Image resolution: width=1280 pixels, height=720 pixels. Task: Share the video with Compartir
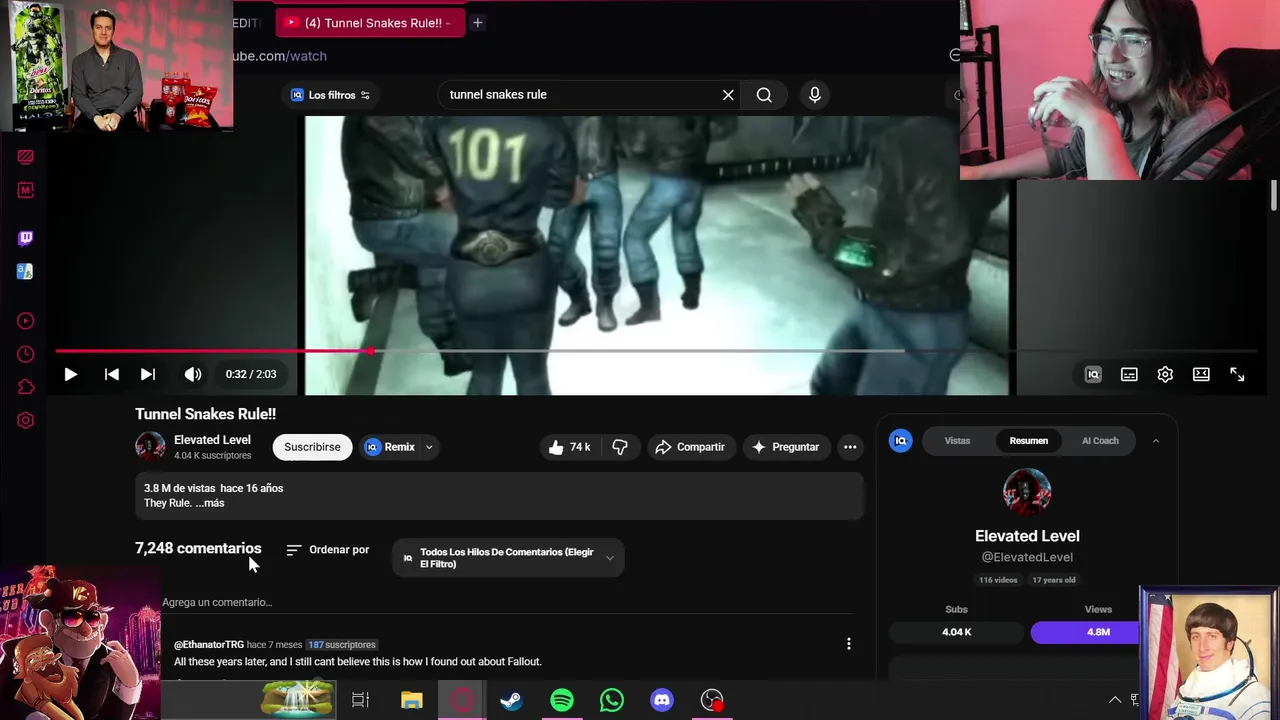[x=690, y=447]
